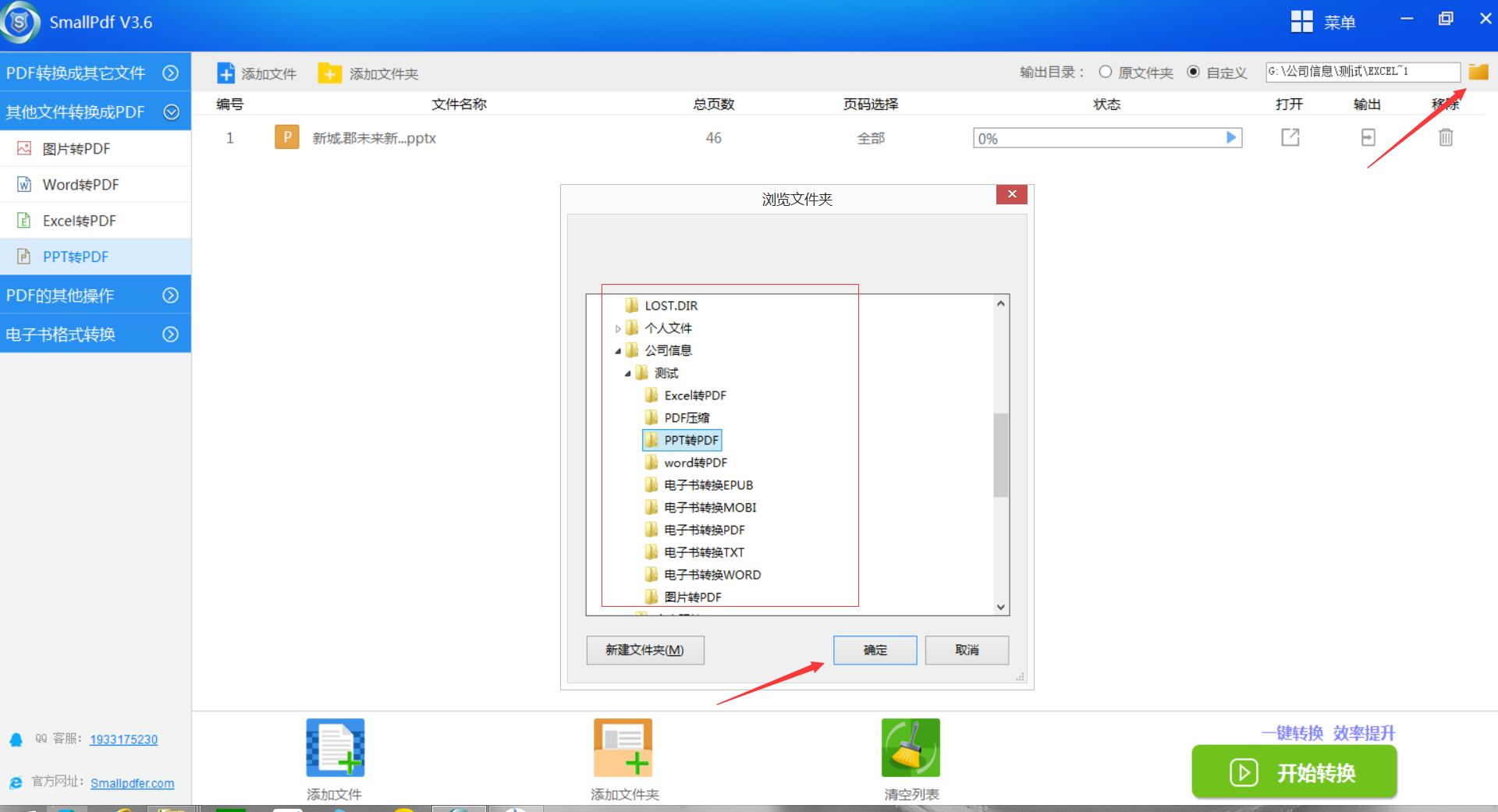Click the output folder icon in file row
The image size is (1498, 812).
click(1368, 137)
